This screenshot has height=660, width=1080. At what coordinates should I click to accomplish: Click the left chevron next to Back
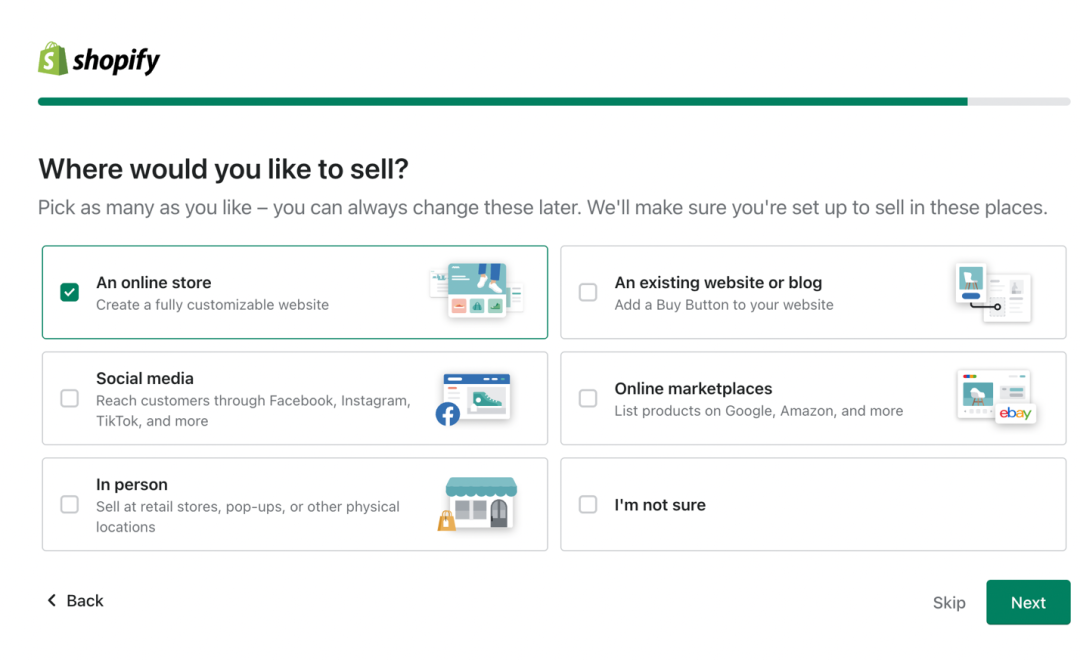point(51,600)
